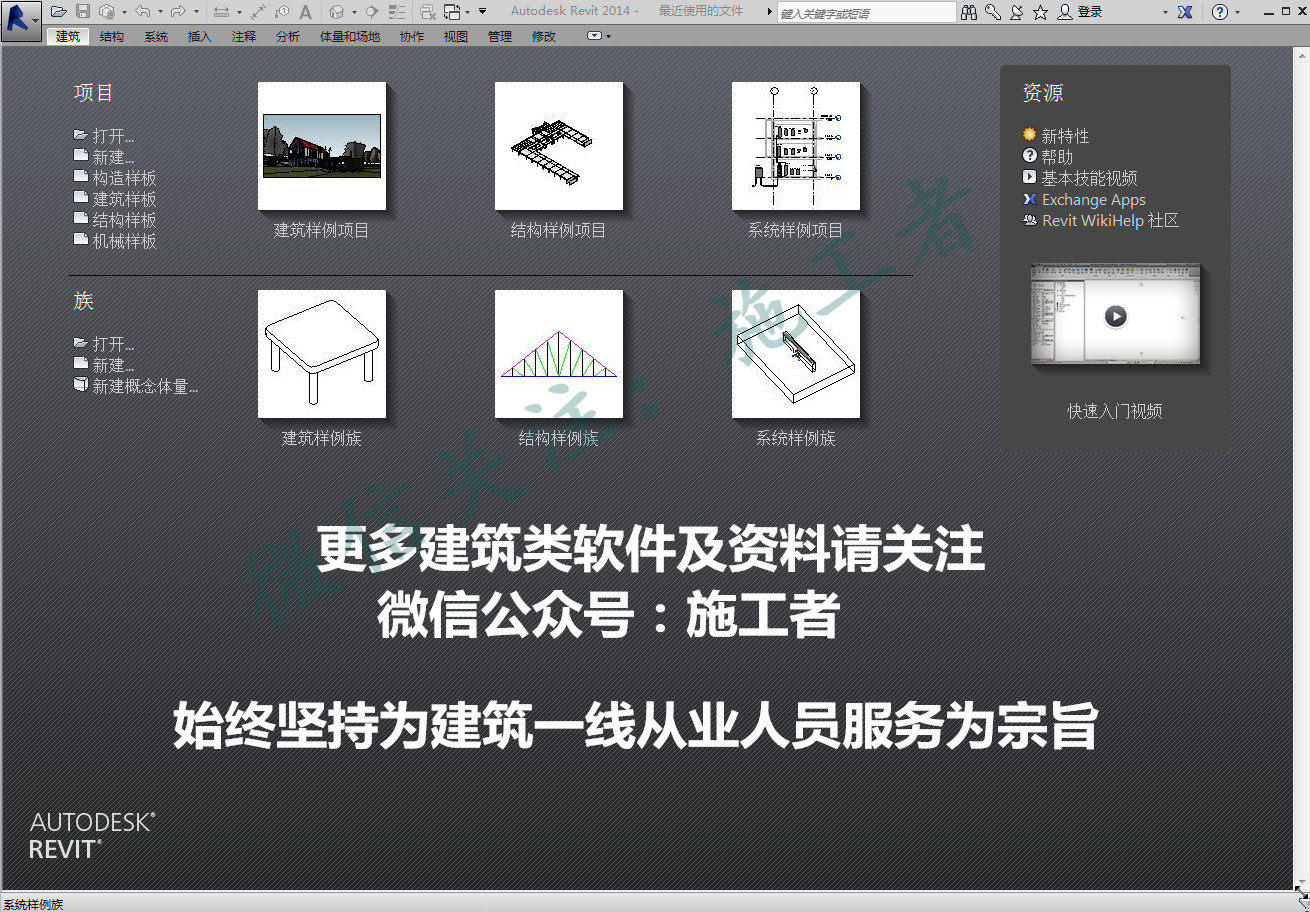Open the Exchange Apps resource link
This screenshot has height=912, width=1310.
[x=1084, y=200]
